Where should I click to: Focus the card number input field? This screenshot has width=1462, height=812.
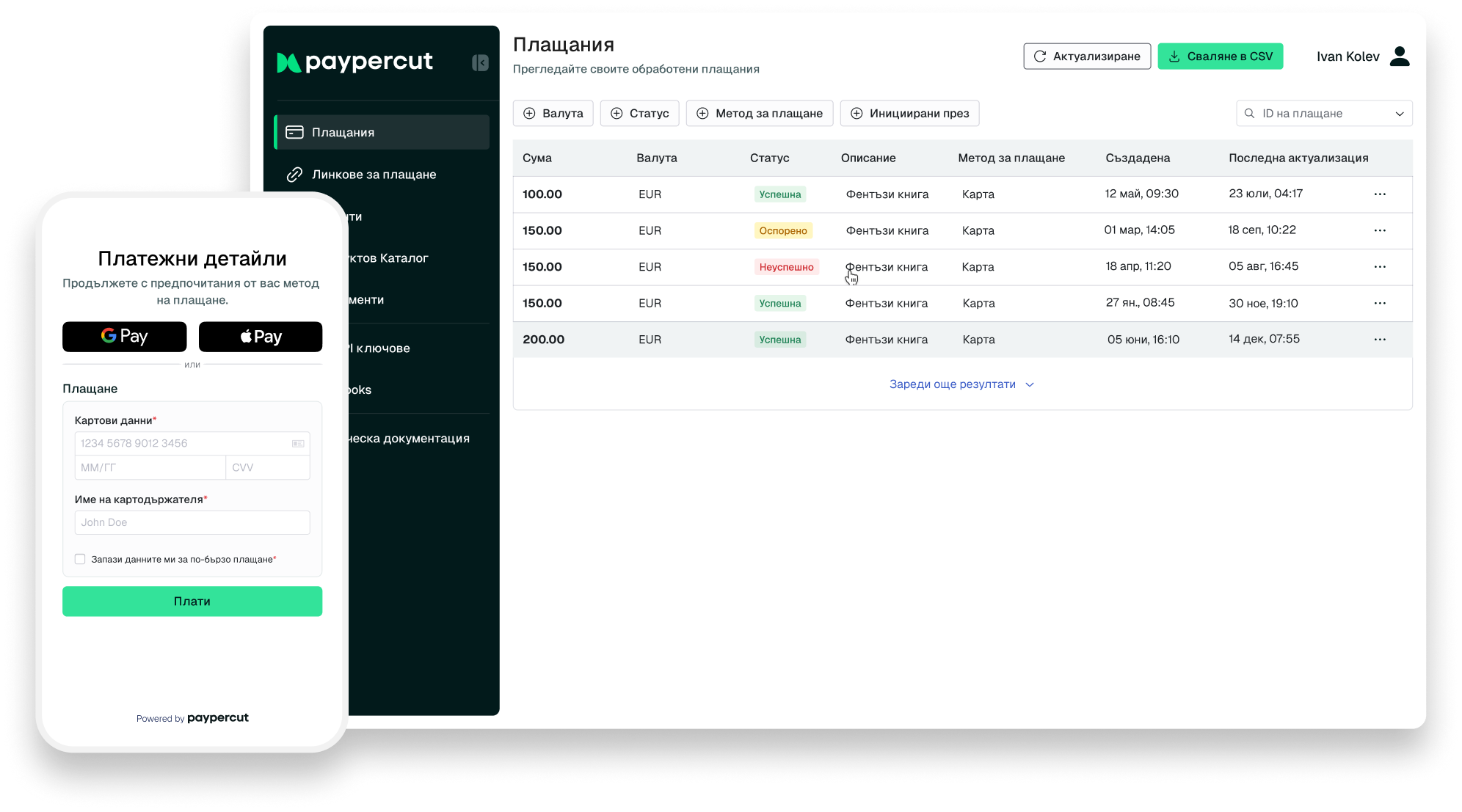[x=192, y=444]
